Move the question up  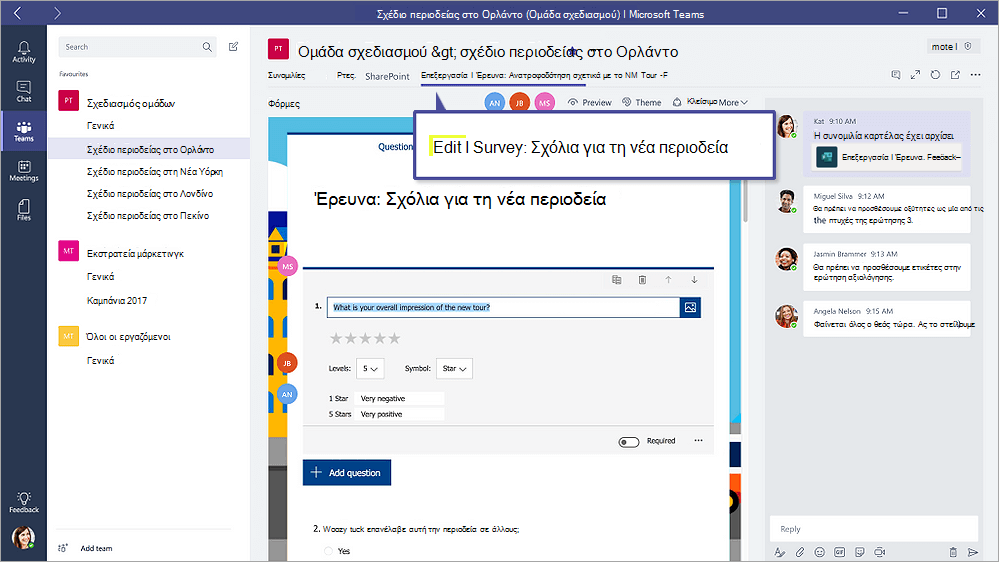tap(668, 280)
